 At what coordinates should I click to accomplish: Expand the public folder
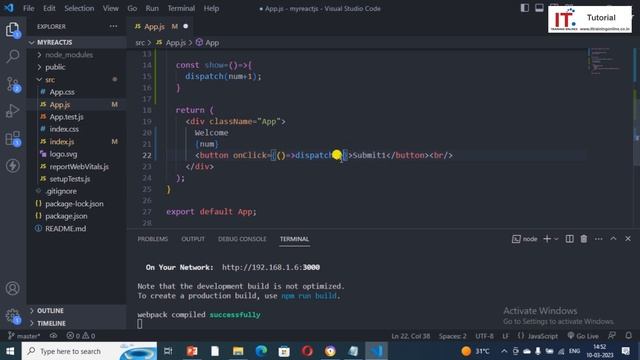coord(77,67)
